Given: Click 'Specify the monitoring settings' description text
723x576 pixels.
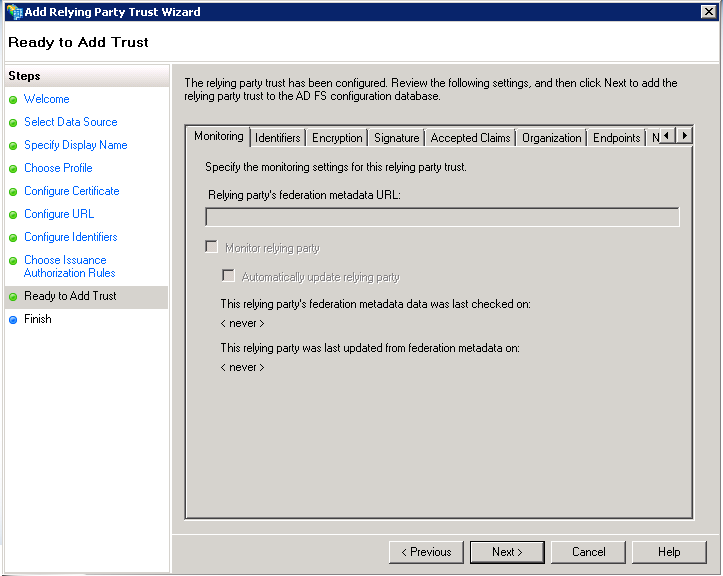Looking at the screenshot, I should pyautogui.click(x=336, y=167).
